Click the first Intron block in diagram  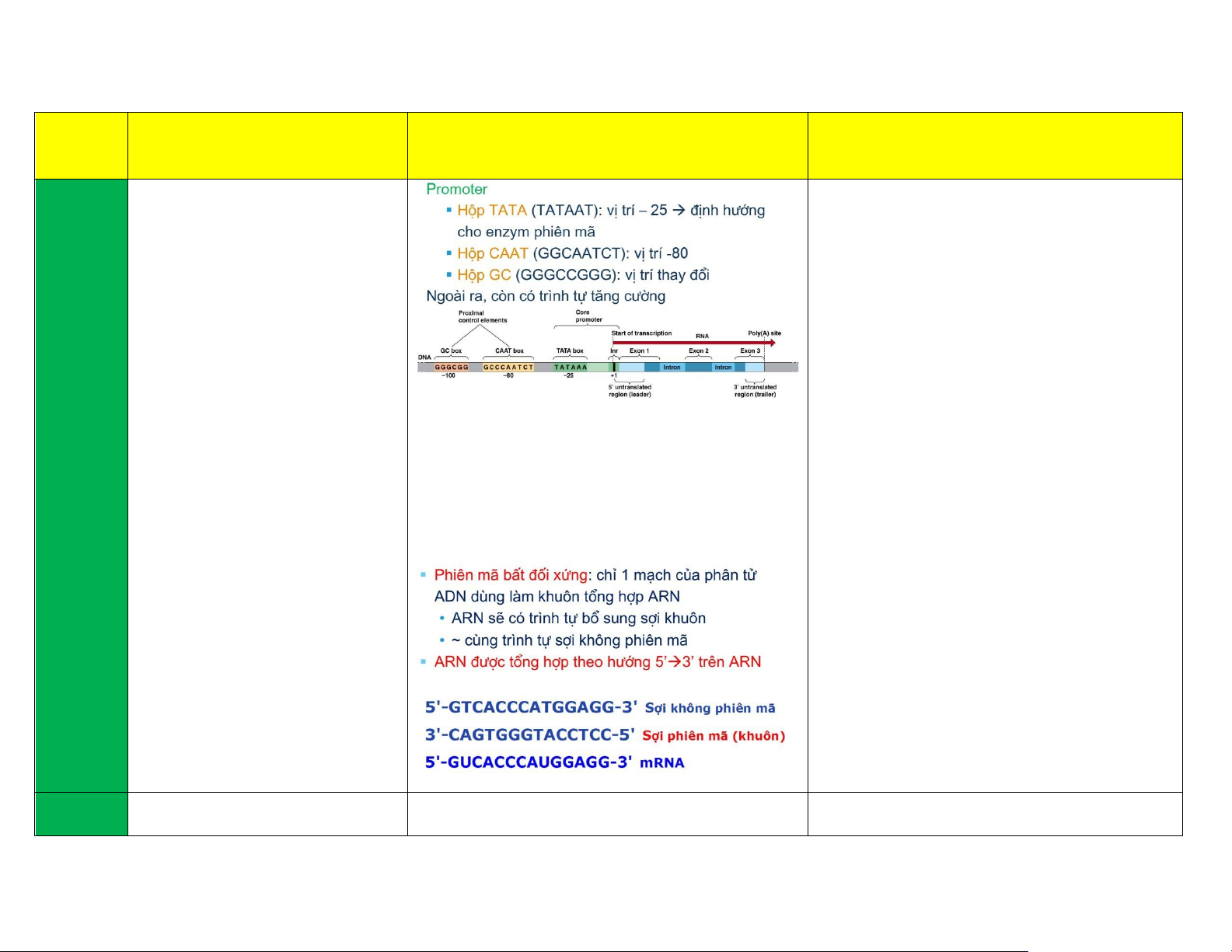[x=672, y=367]
